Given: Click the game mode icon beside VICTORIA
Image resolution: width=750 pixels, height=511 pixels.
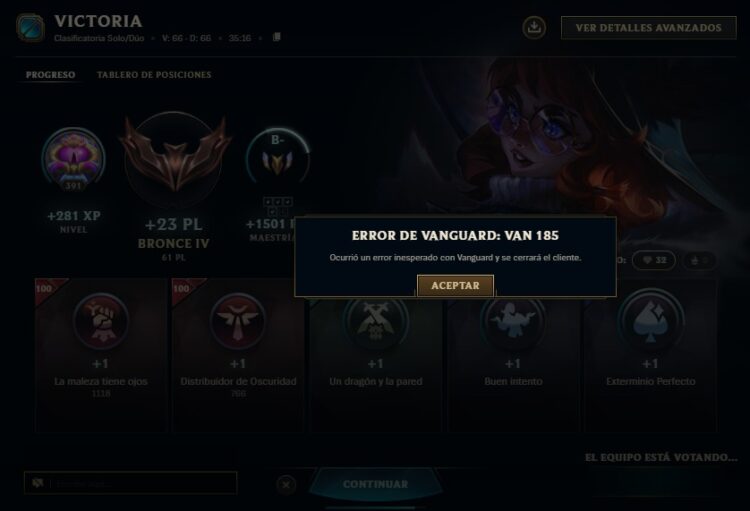Looking at the screenshot, I should (x=30, y=28).
